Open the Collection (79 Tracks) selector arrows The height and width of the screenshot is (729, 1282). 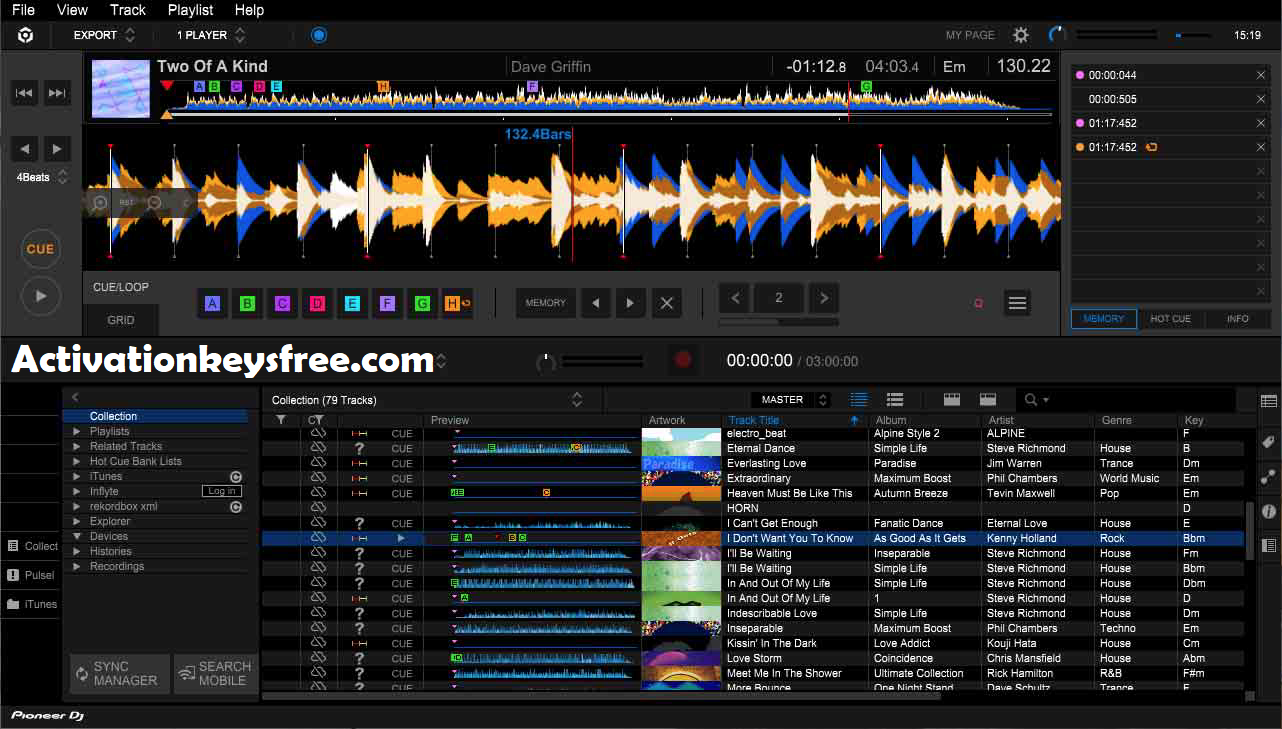[577, 400]
